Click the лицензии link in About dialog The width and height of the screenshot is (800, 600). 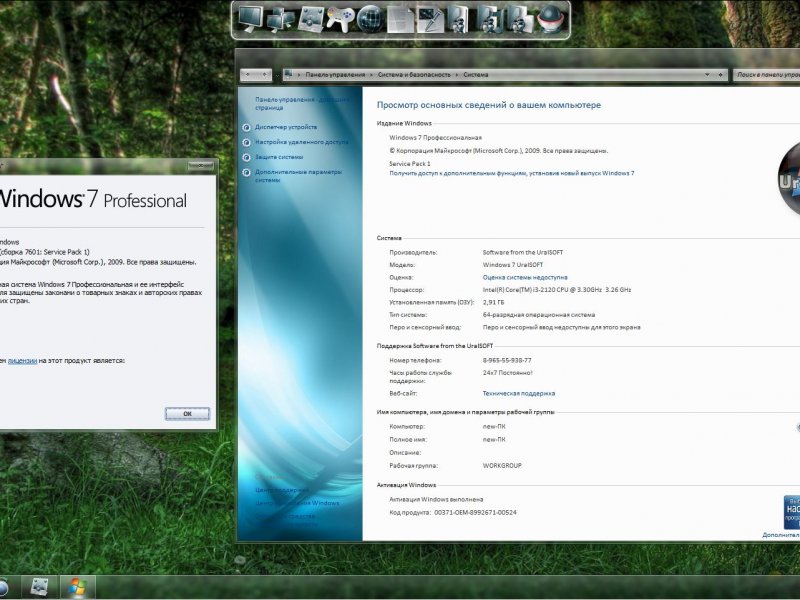point(22,361)
